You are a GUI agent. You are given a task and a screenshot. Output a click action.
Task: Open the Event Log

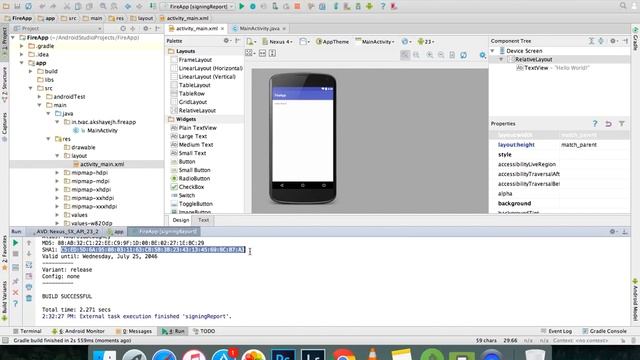pos(557,331)
